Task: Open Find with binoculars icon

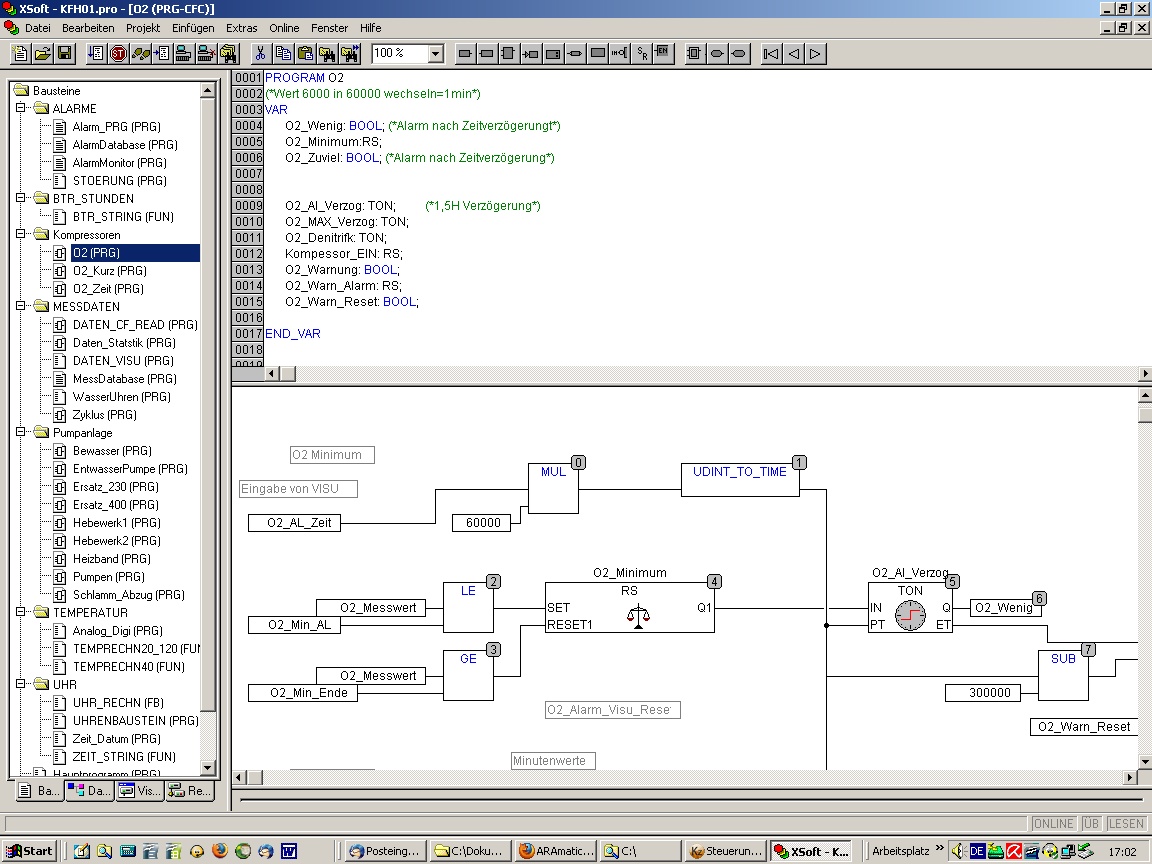Action: coord(327,54)
